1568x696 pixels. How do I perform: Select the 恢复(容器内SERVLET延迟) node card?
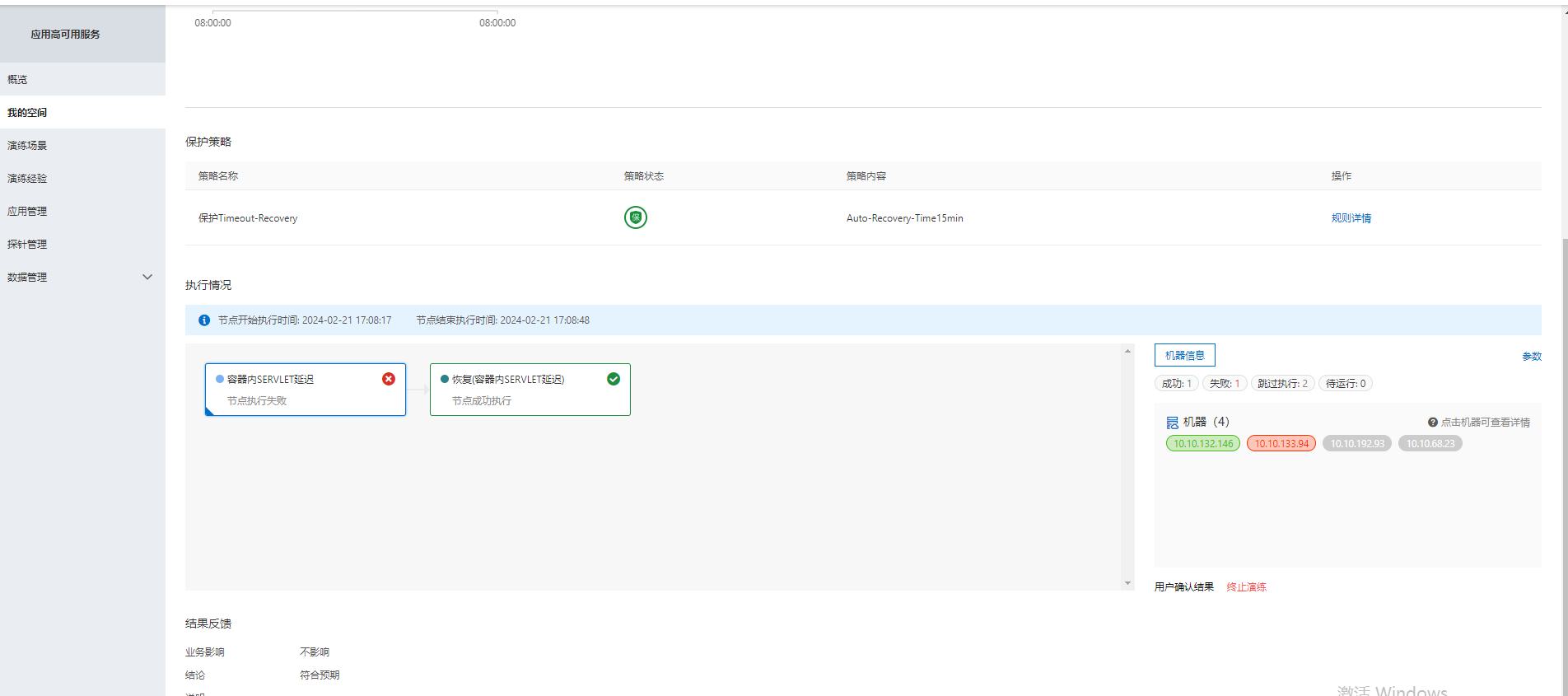[x=530, y=390]
